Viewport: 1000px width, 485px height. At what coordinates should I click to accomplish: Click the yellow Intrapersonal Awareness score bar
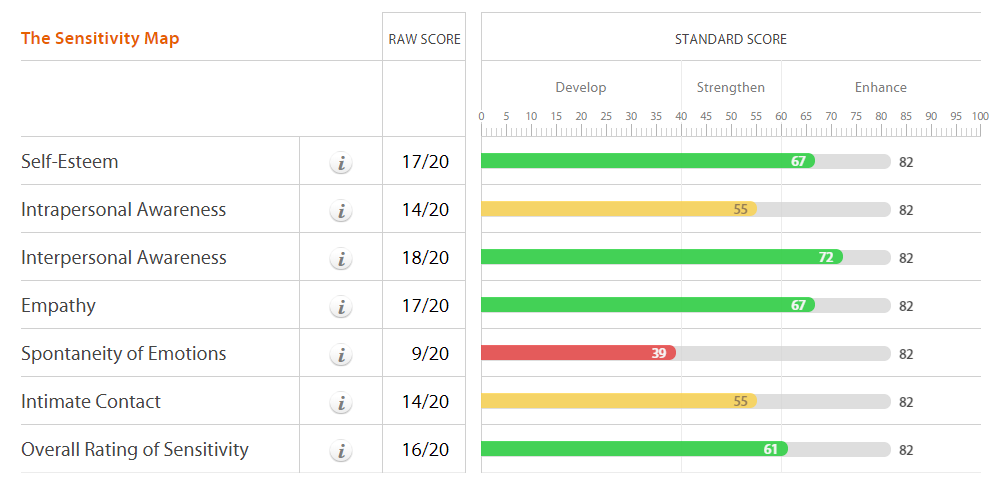click(x=618, y=209)
